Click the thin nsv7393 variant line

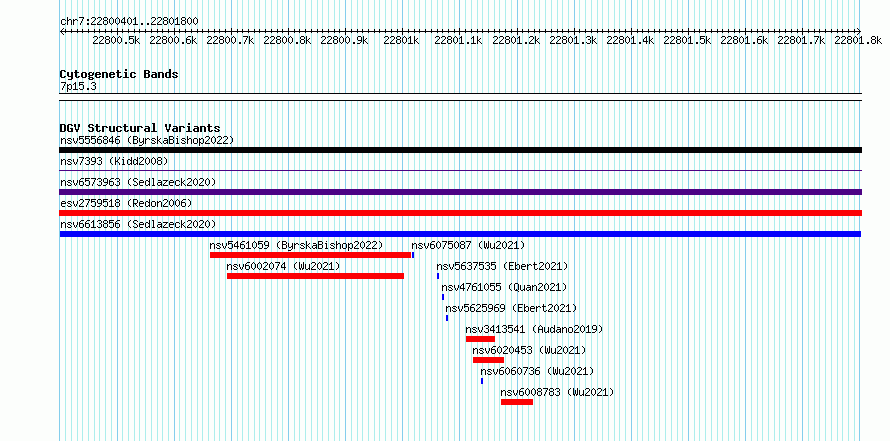coord(460,170)
